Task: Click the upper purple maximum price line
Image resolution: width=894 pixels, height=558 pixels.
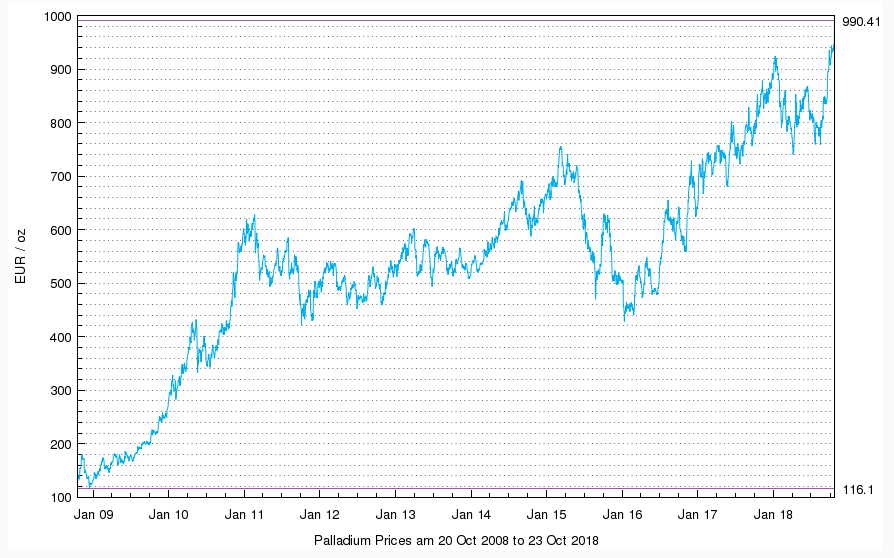Action: (x=455, y=21)
